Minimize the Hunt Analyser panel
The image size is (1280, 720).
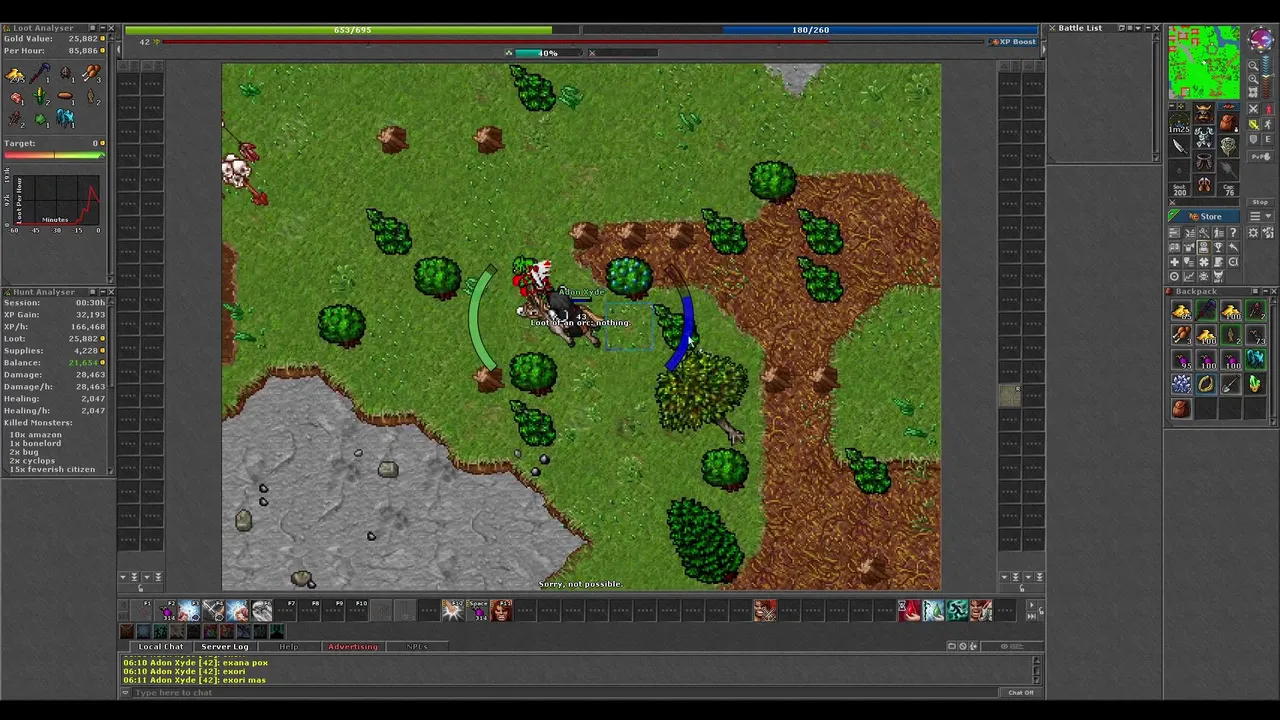tap(102, 292)
